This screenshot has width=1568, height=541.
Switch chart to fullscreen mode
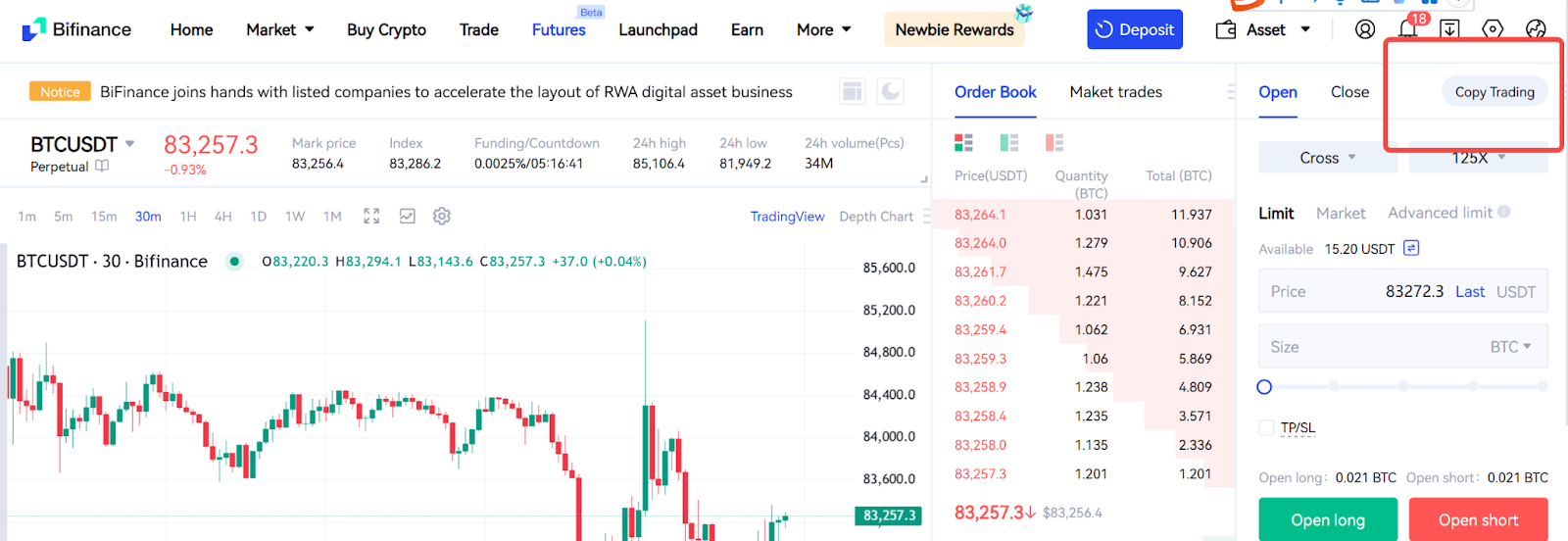pyautogui.click(x=371, y=217)
